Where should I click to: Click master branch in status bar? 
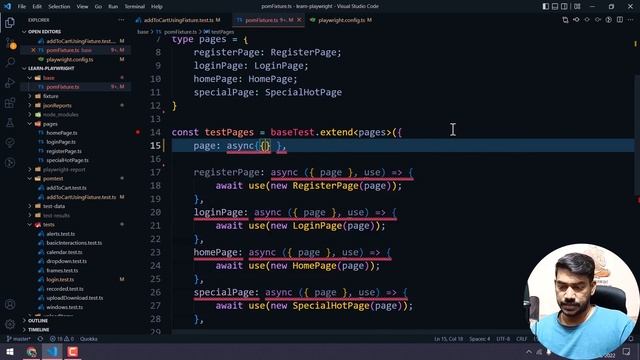[19, 339]
